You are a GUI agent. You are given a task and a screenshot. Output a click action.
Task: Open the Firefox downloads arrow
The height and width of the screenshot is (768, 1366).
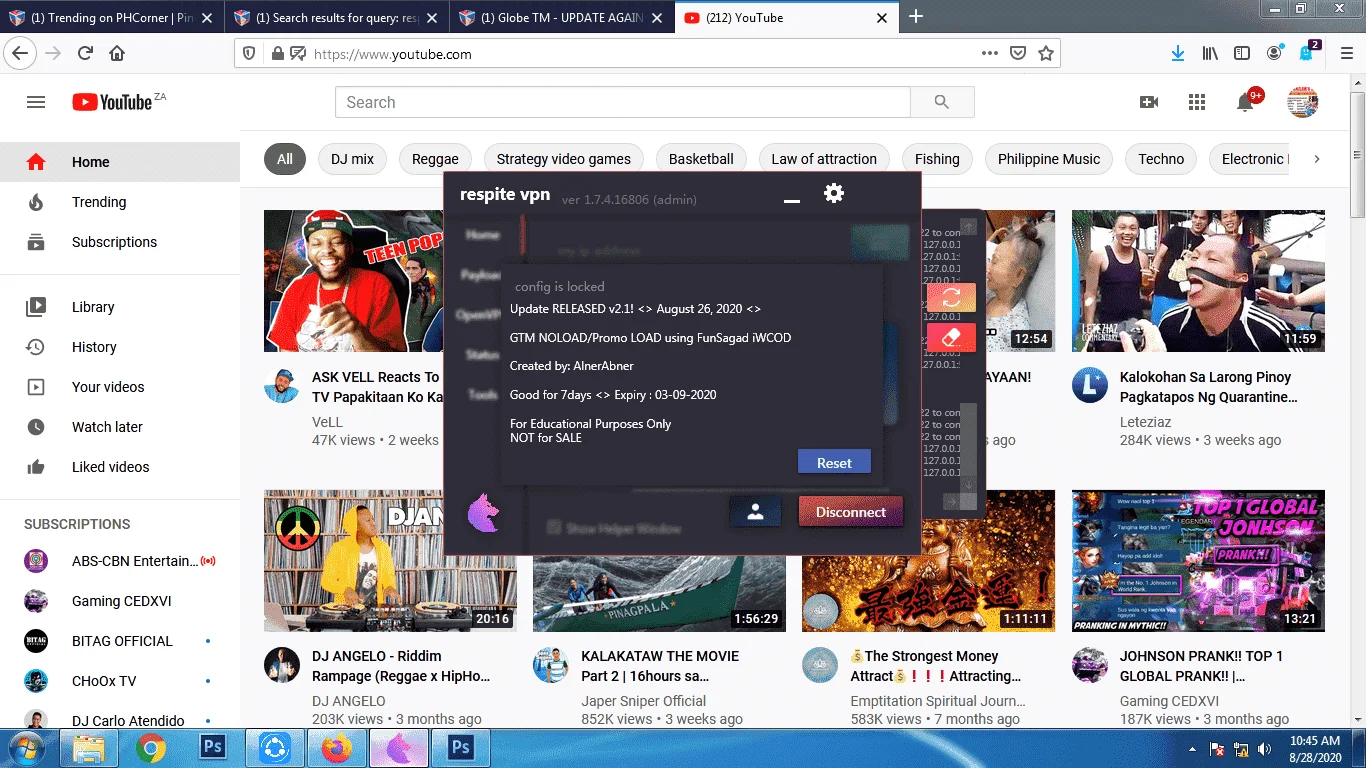(x=1178, y=53)
